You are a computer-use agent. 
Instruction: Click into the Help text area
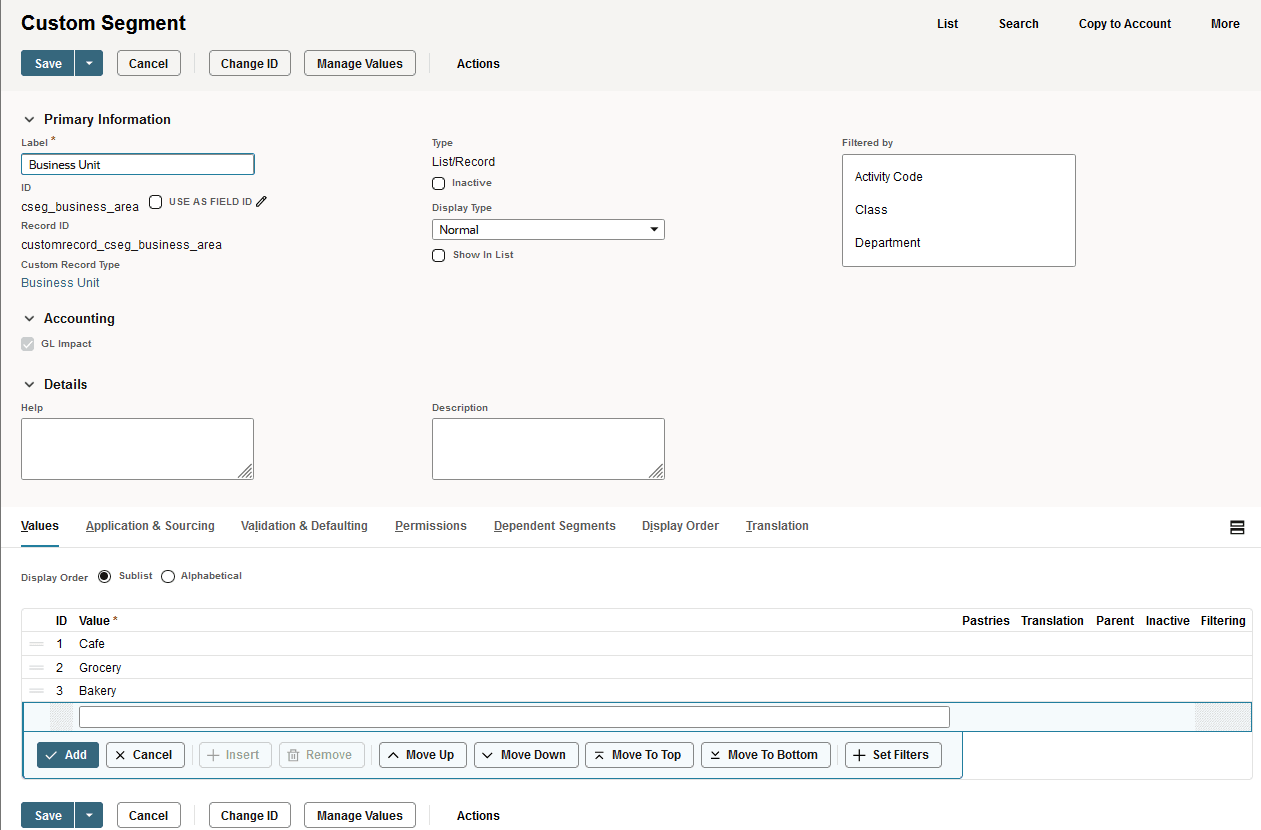click(x=138, y=449)
